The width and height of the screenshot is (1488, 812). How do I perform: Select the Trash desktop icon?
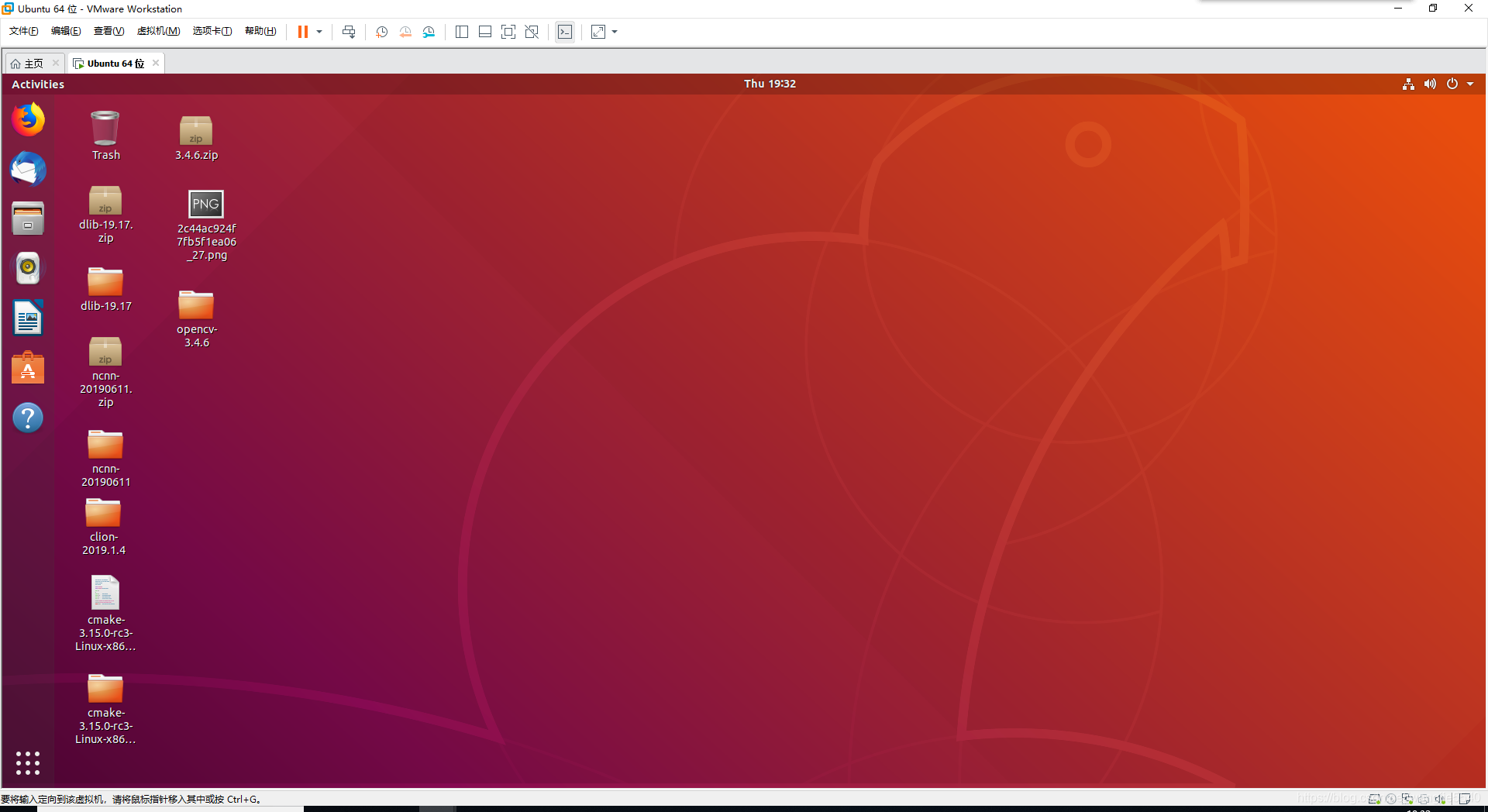[105, 136]
